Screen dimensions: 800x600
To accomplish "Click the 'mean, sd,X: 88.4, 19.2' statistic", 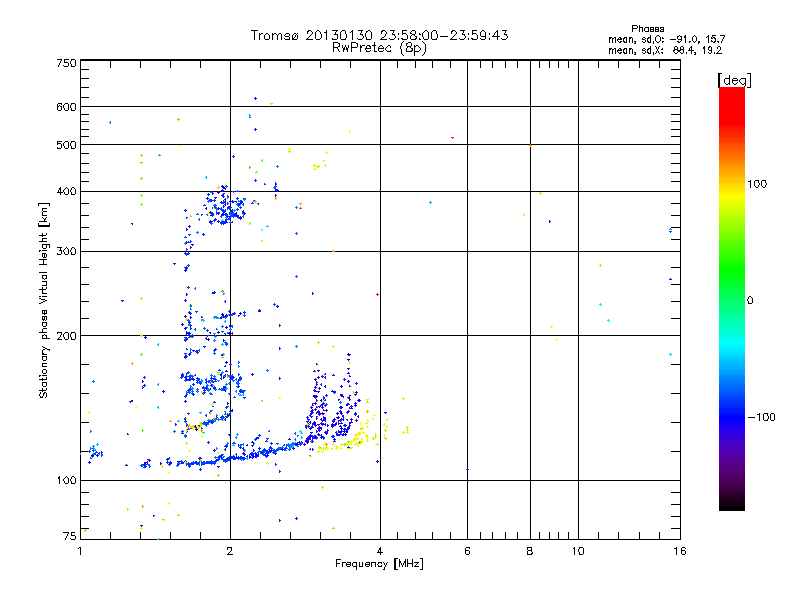I will click(665, 51).
